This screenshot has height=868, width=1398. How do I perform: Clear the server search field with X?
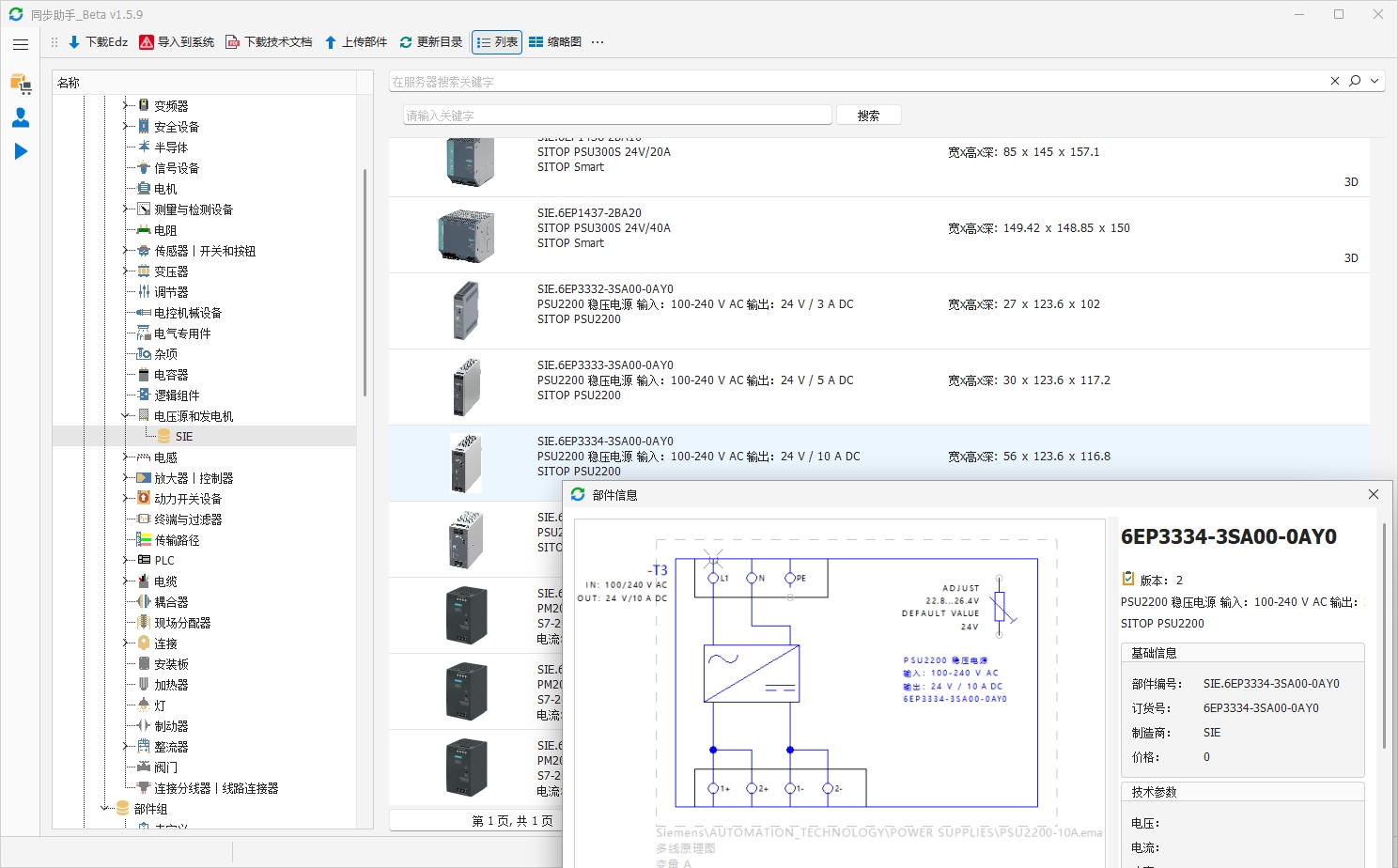click(1335, 81)
